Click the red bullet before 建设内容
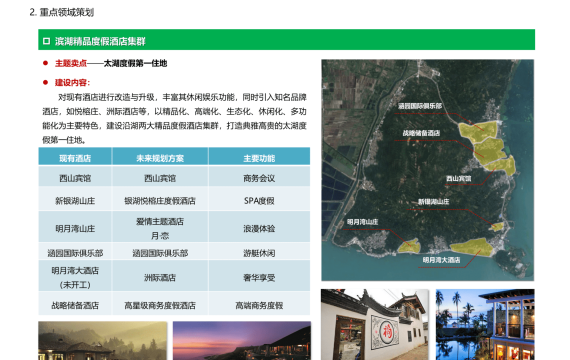 coord(45,82)
